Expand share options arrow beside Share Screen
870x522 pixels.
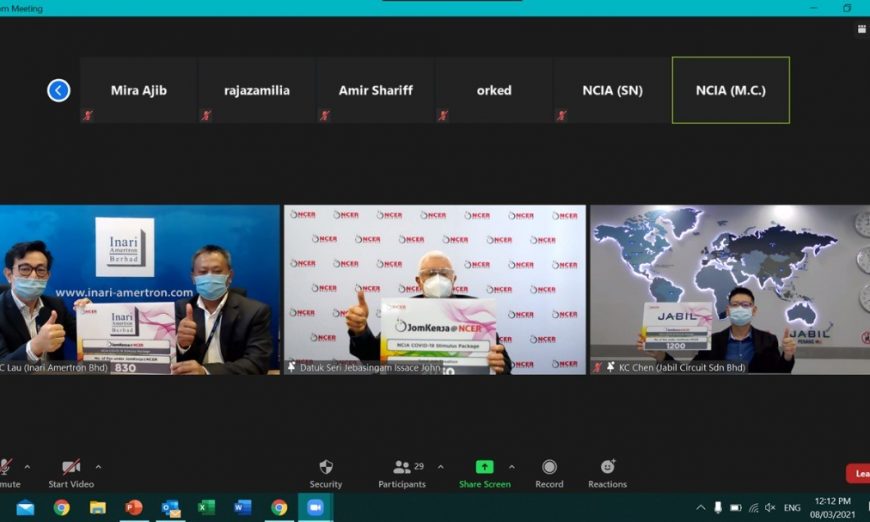pyautogui.click(x=512, y=467)
